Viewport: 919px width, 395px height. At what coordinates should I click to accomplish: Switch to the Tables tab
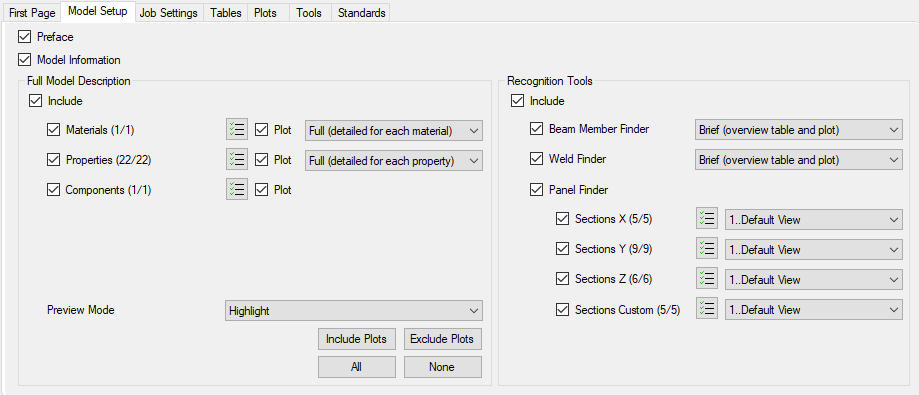[x=226, y=12]
